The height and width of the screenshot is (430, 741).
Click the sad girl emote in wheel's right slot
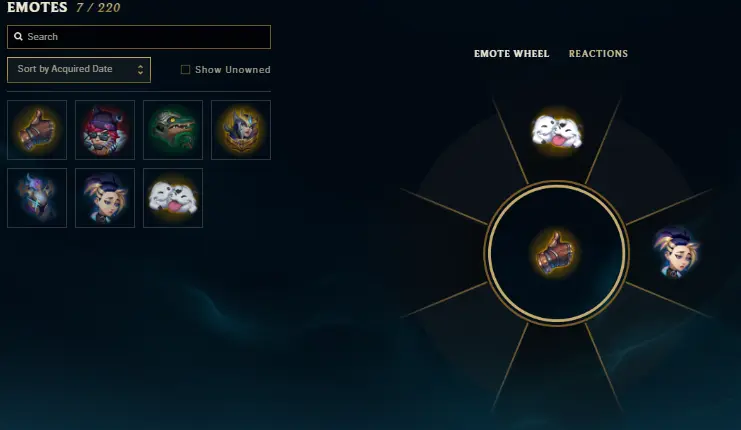(x=676, y=253)
